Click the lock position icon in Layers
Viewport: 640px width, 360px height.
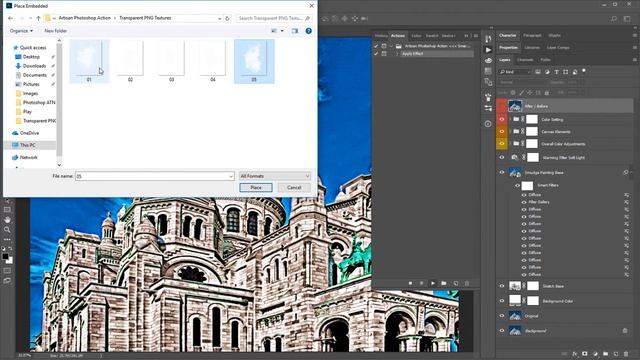(530, 93)
